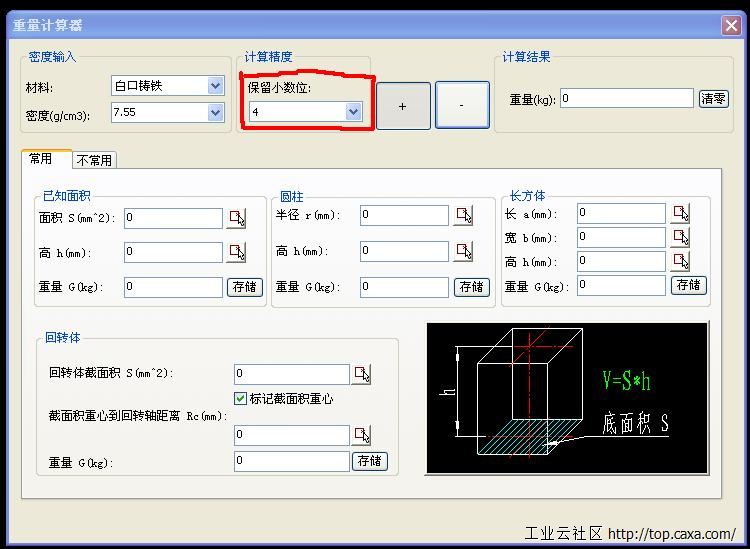Open the 密度 density dropdown
Screen dimensions: 750x549
(x=216, y=113)
